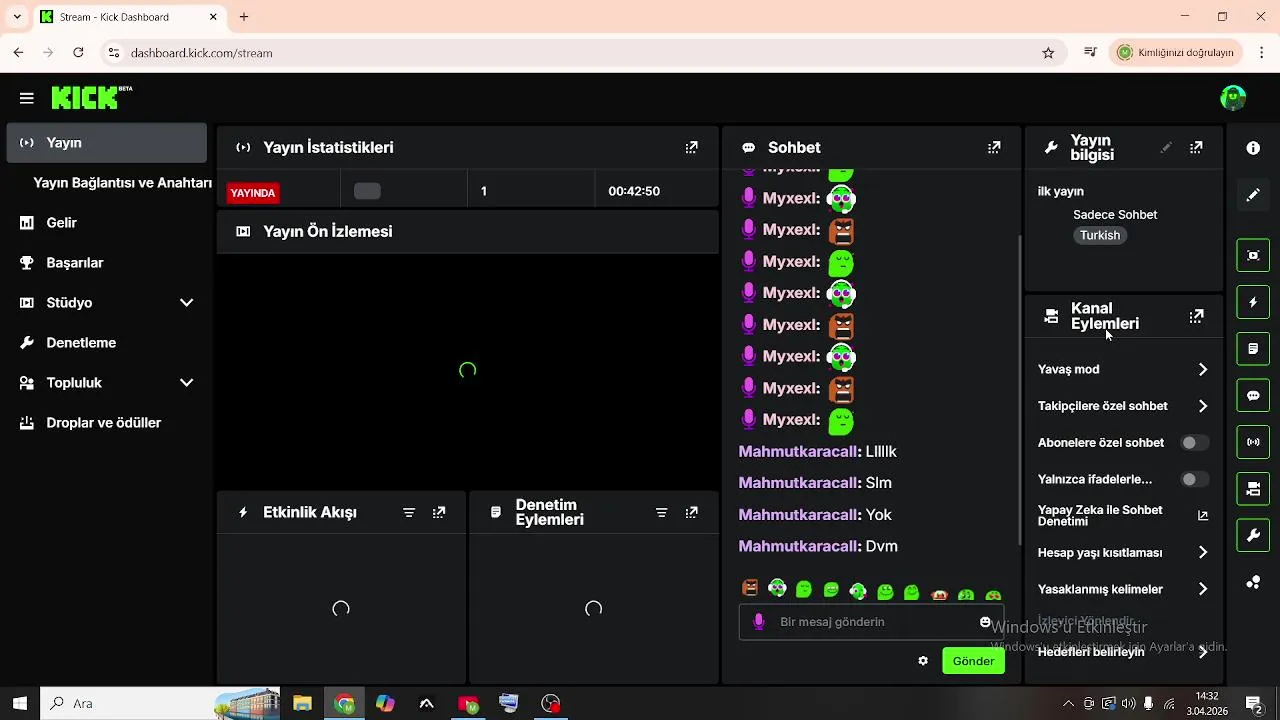Viewport: 1280px width, 720px height.
Task: Click the YAYINDA live badge
Action: (253, 193)
